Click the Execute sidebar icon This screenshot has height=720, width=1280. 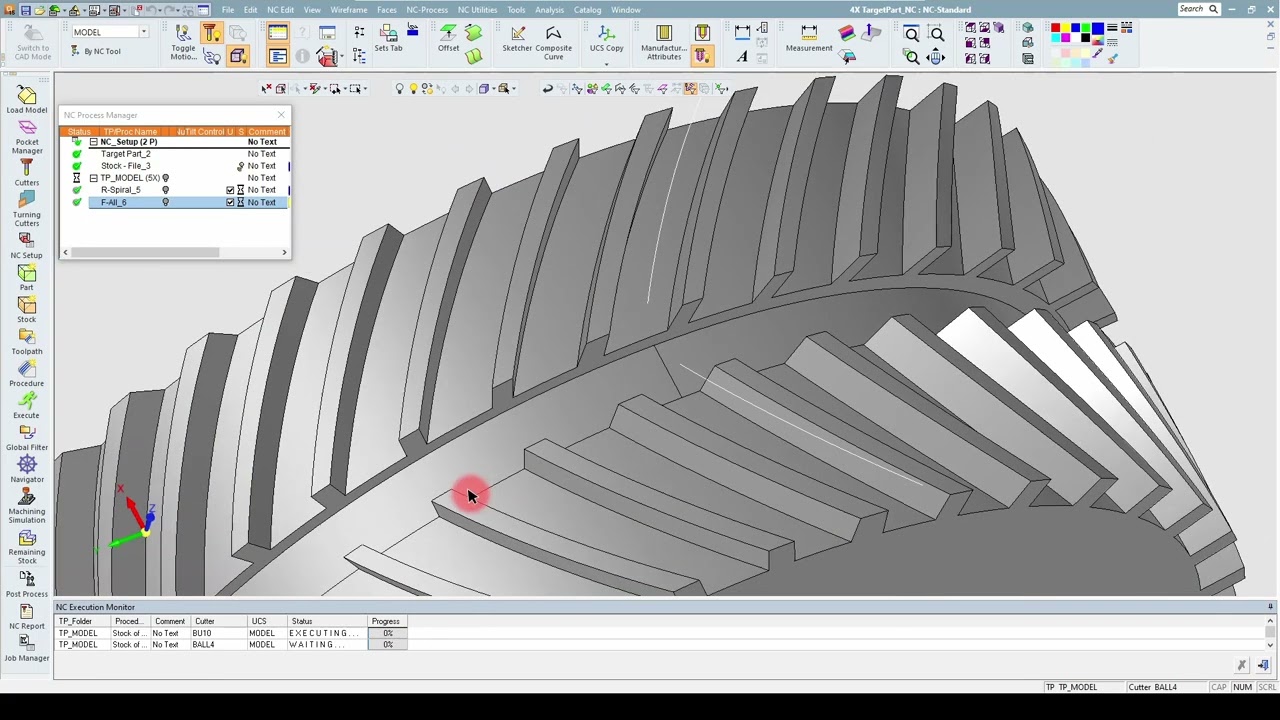[x=27, y=406]
